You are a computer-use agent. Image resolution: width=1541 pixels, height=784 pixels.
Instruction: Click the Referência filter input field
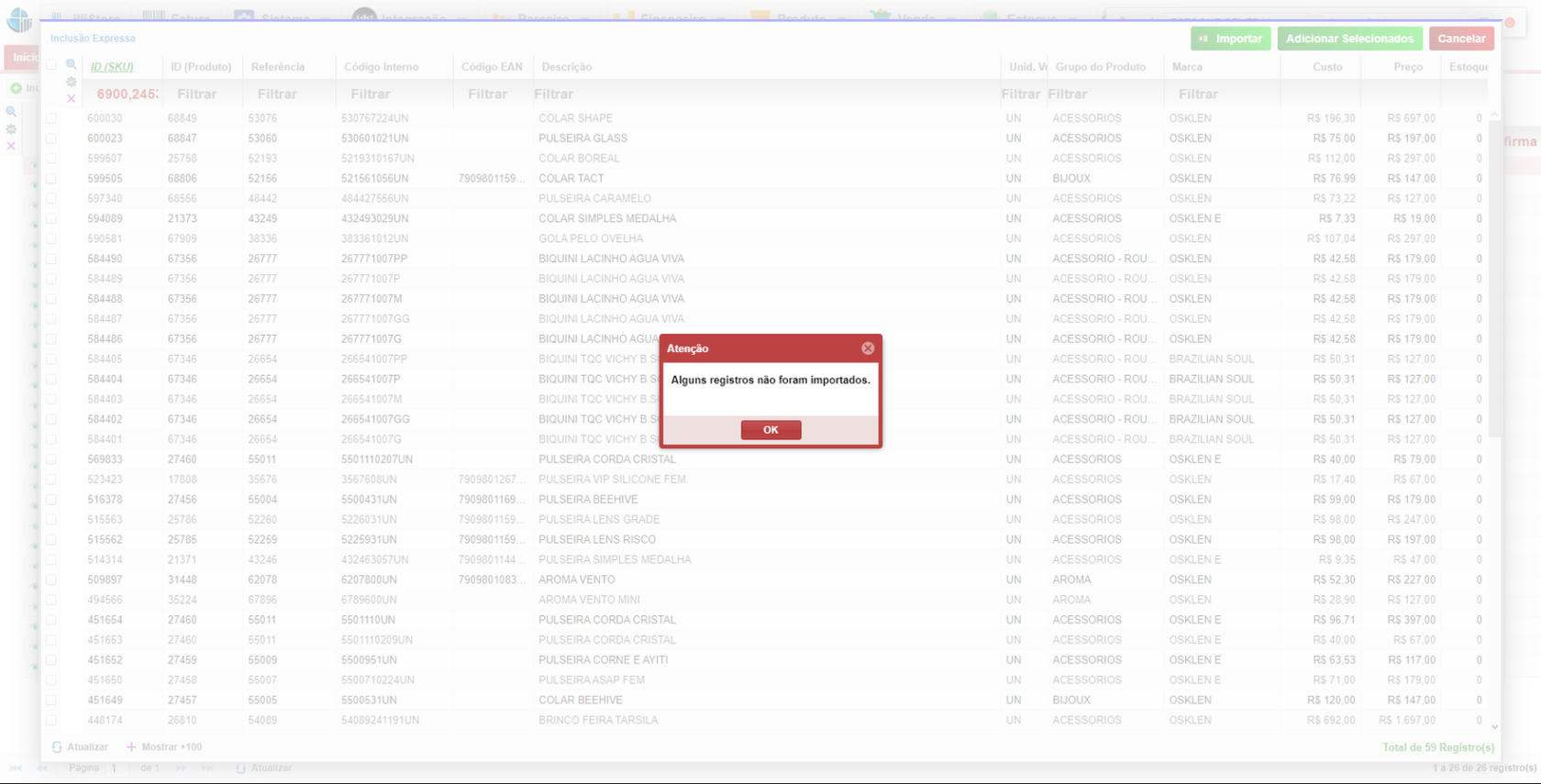277,94
